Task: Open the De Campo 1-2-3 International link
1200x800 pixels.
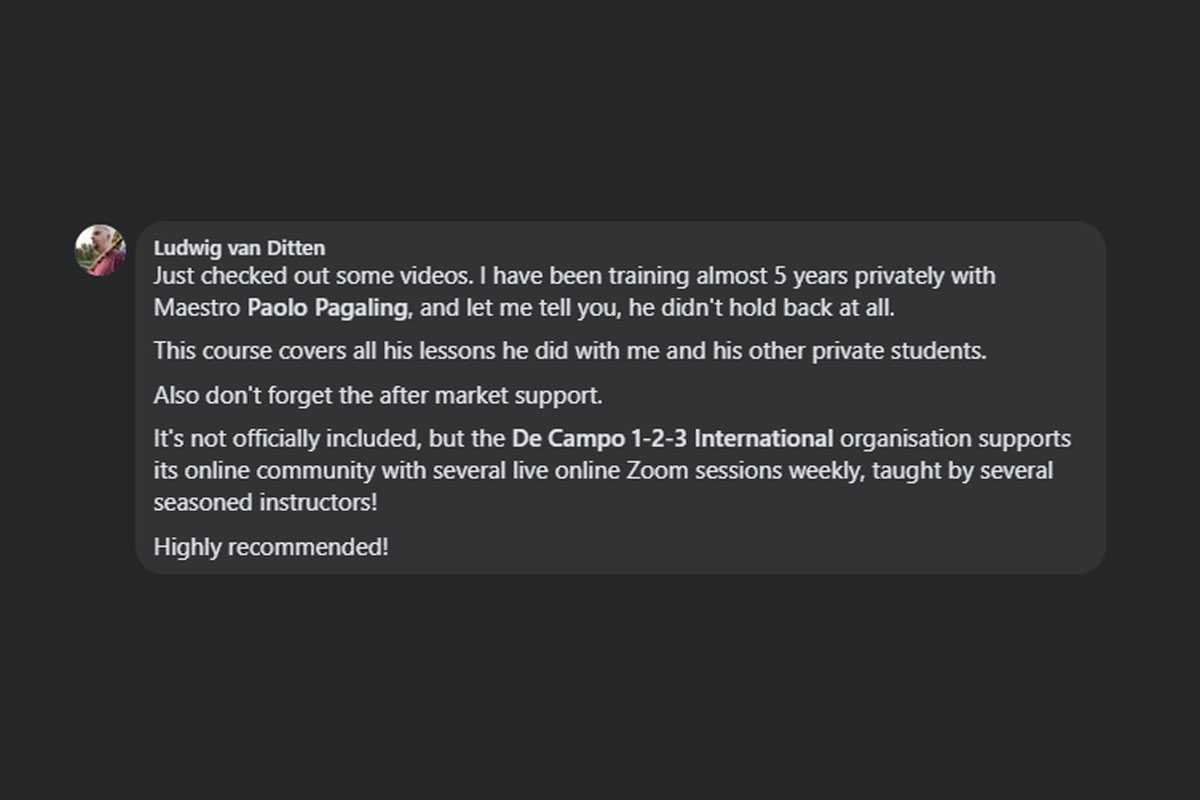Action: click(x=672, y=438)
